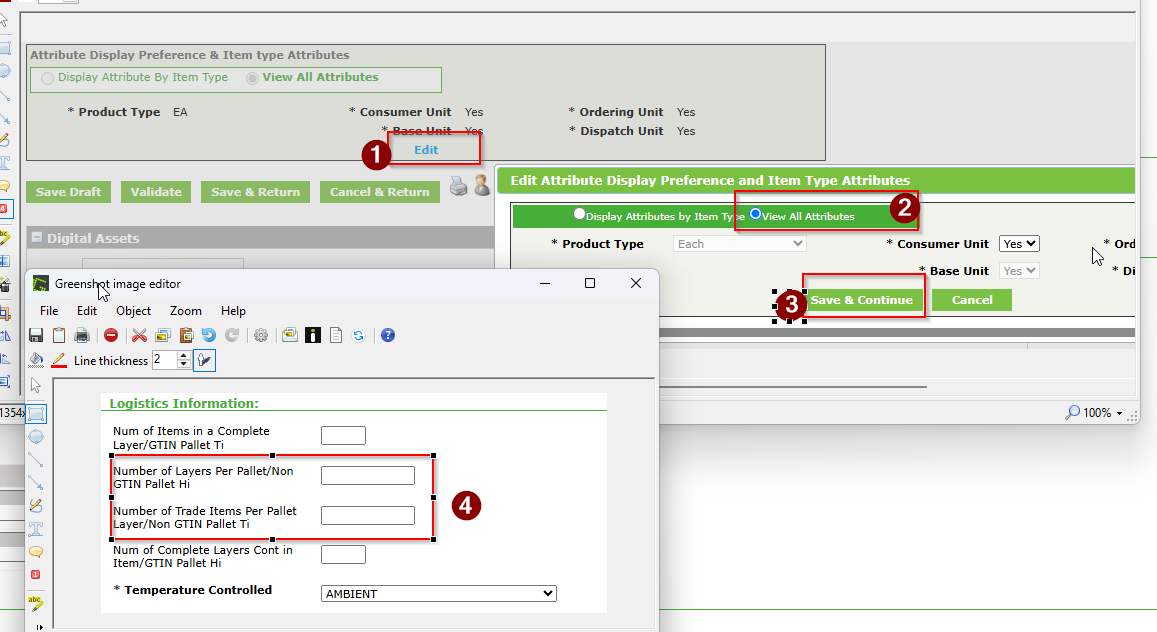Select the Draw ellipse tool in Greenshot
The image size is (1157, 632).
coord(35,437)
